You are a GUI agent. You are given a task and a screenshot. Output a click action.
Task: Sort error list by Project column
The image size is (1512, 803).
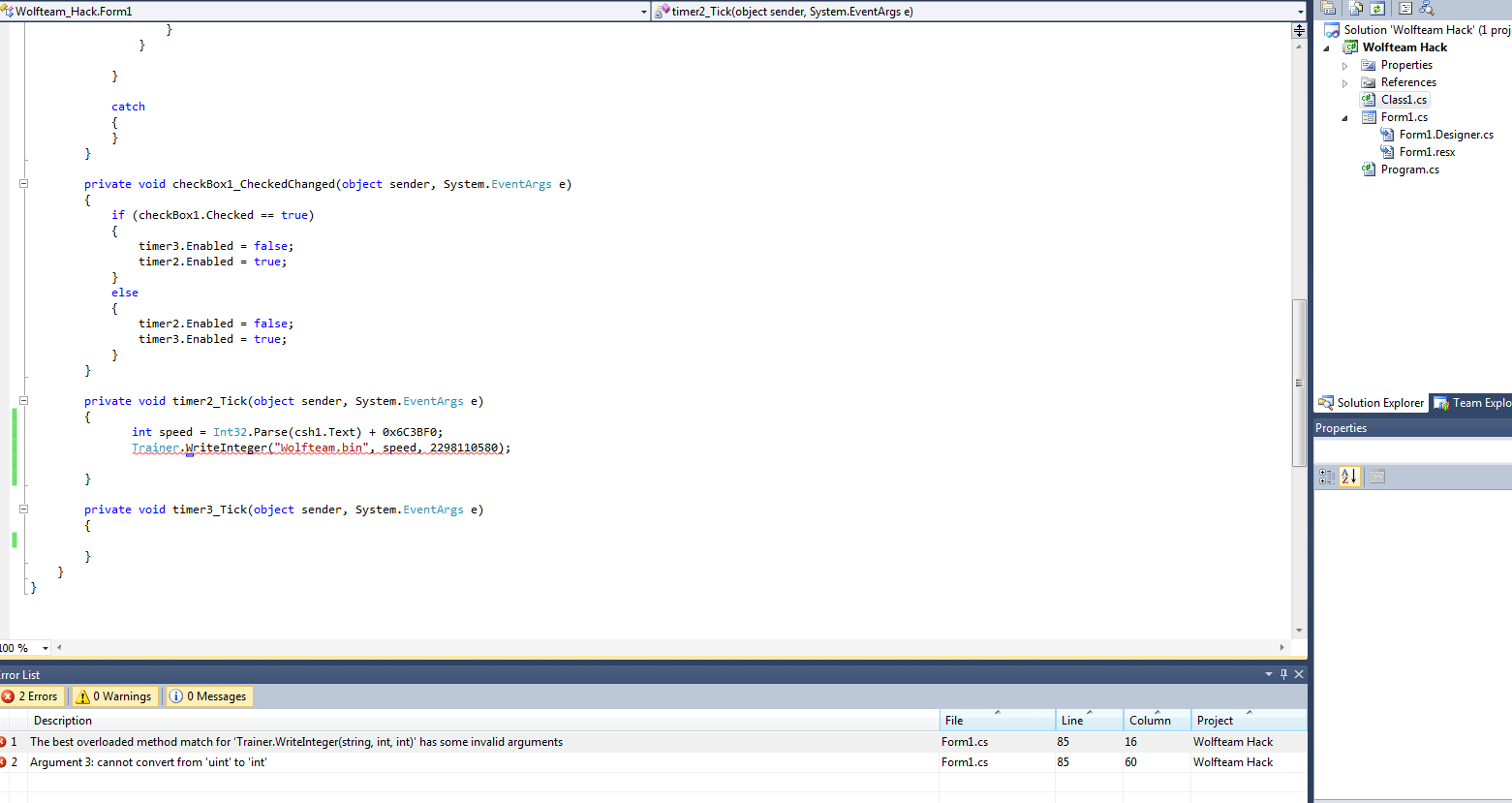(x=1249, y=721)
